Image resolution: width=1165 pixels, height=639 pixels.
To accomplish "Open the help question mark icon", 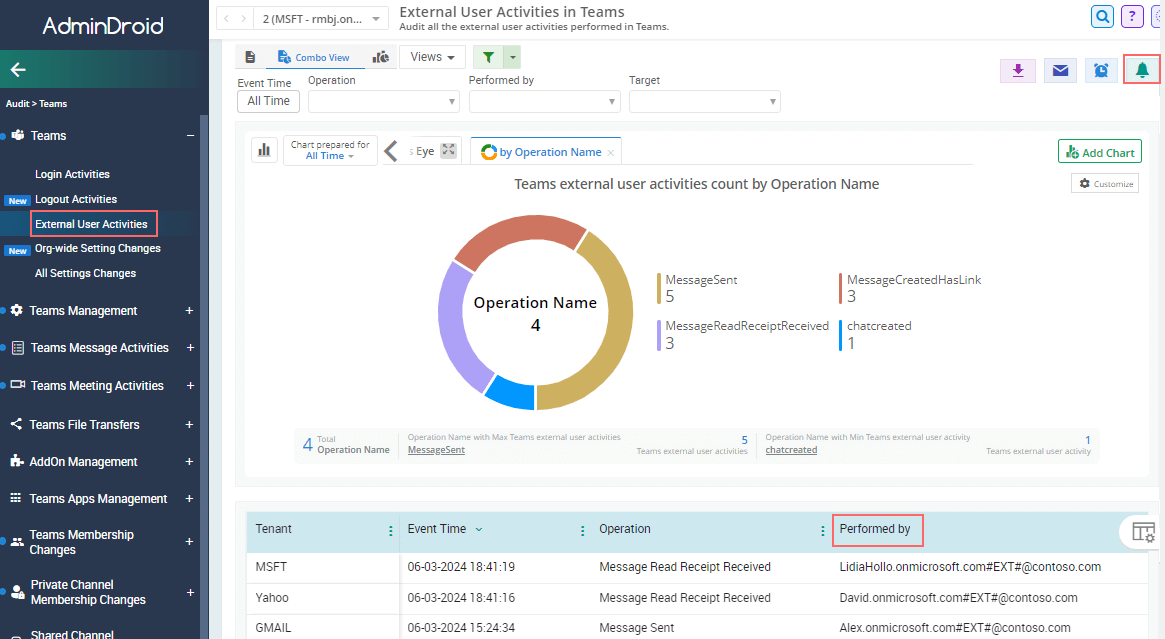I will 1131,17.
